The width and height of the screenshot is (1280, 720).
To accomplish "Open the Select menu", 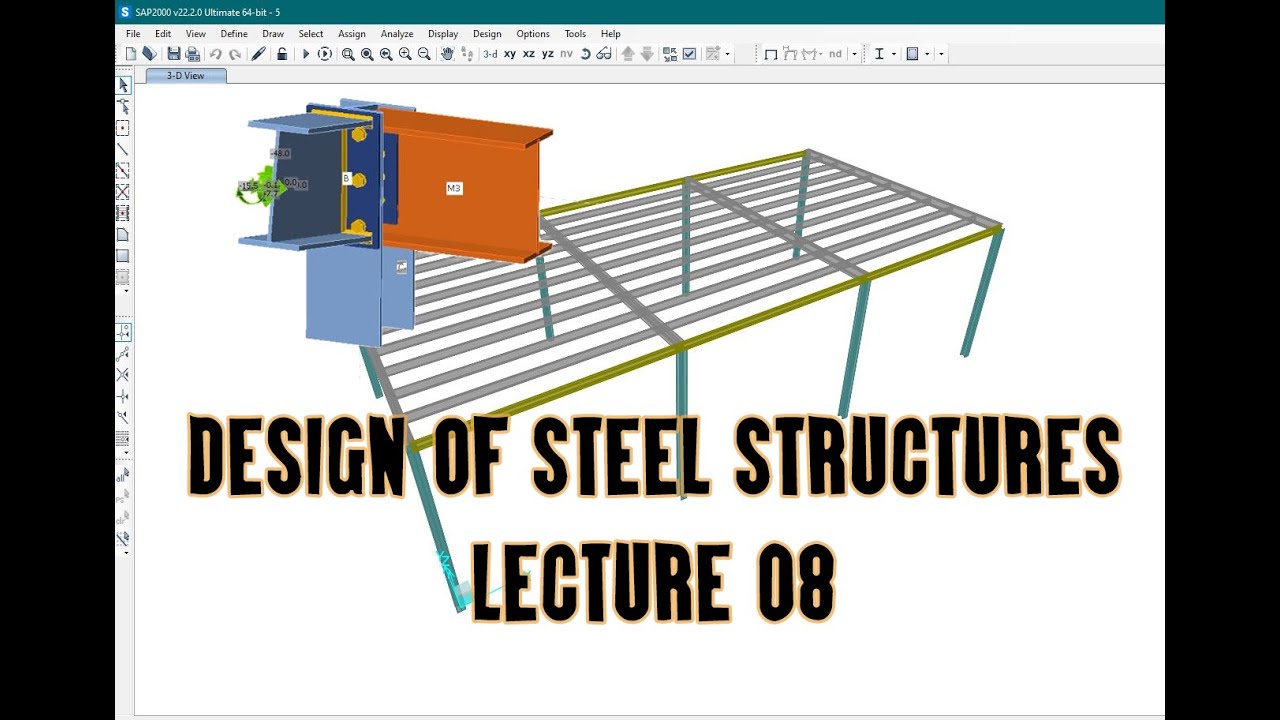I will pyautogui.click(x=311, y=34).
